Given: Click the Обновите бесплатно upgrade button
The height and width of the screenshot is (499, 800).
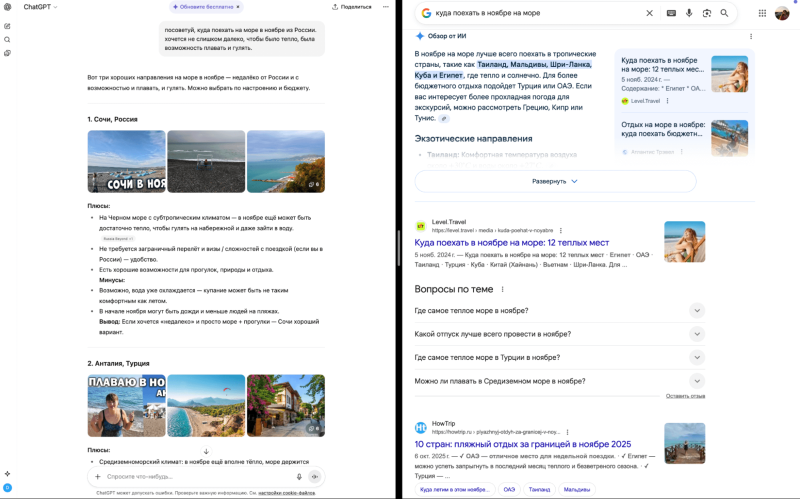Looking at the screenshot, I should 203,7.
